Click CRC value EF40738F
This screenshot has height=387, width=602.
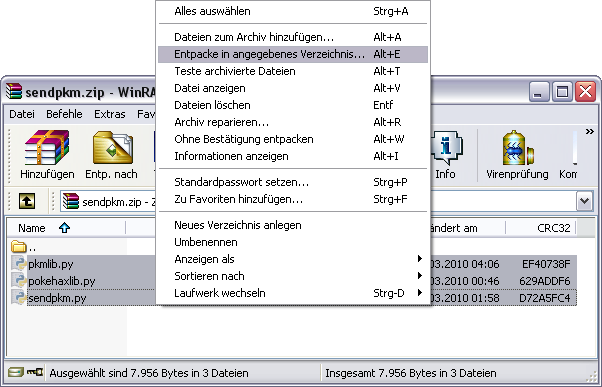pyautogui.click(x=546, y=264)
